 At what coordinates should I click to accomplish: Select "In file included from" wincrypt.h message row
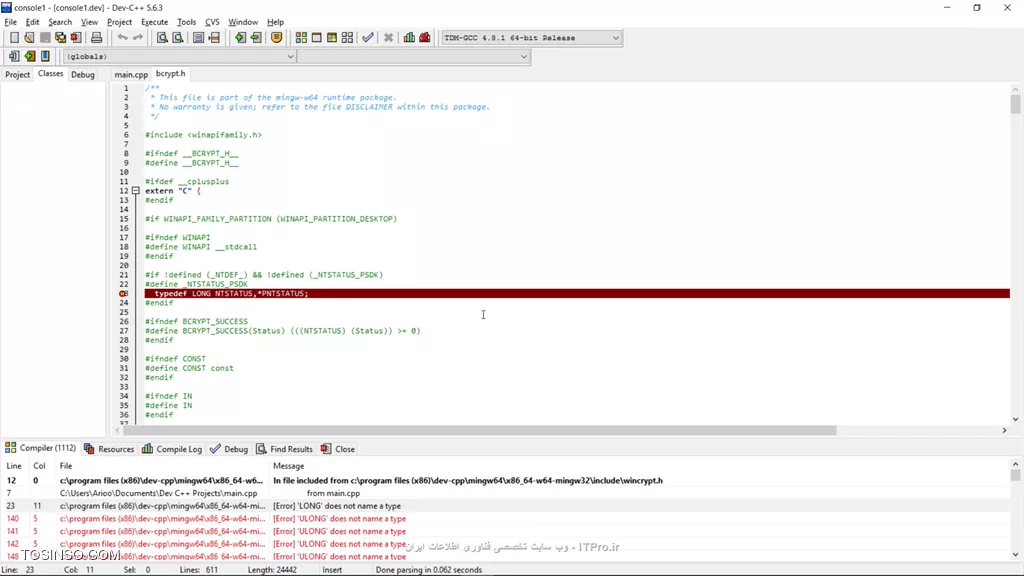tap(505, 481)
